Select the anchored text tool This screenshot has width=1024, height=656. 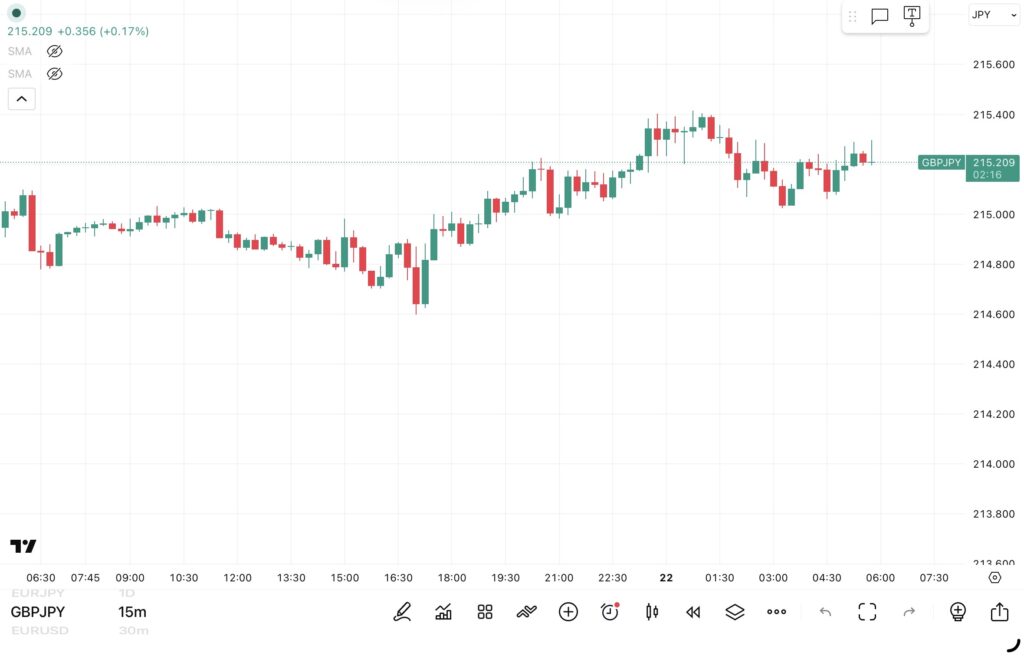click(x=912, y=15)
